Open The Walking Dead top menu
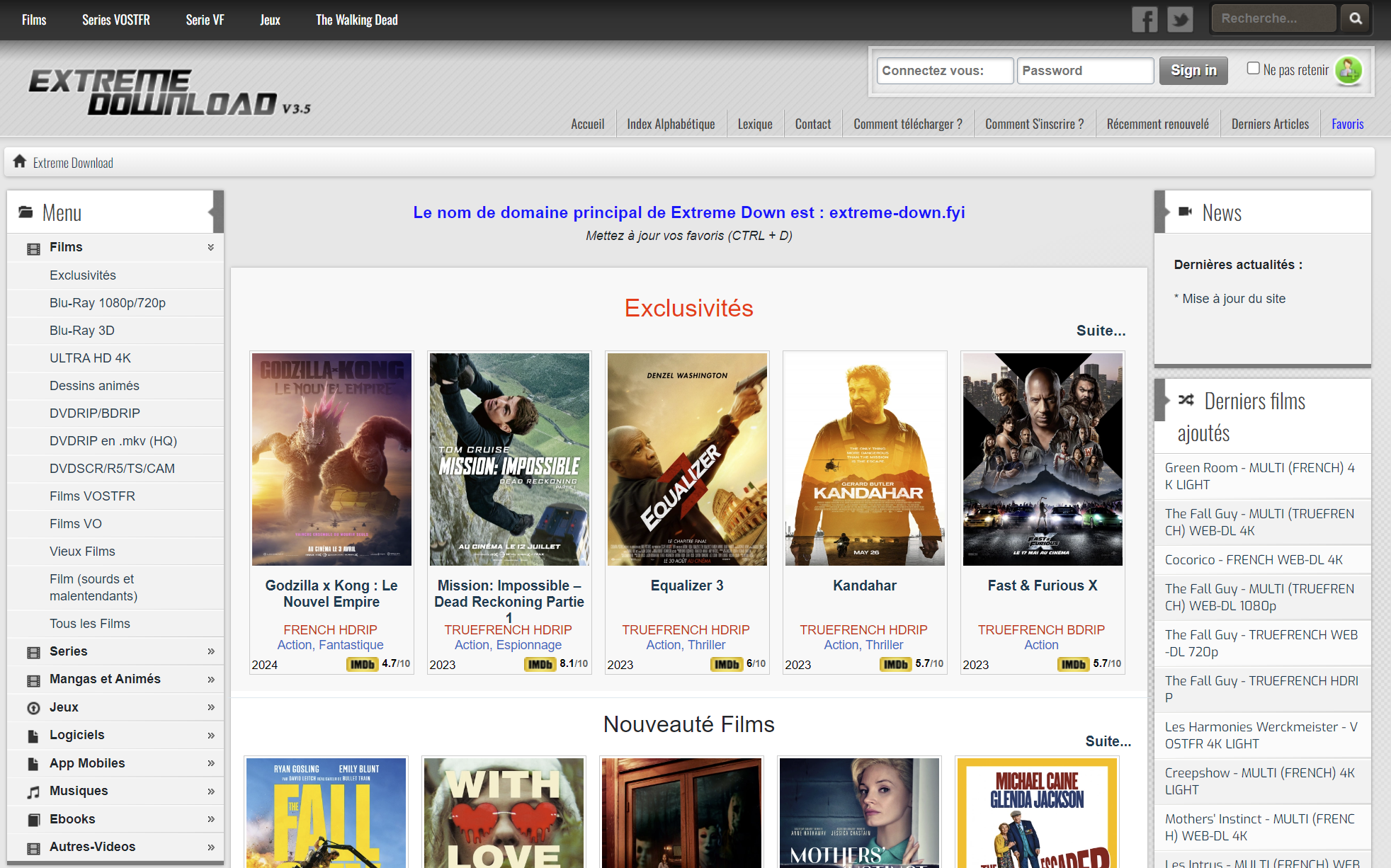The image size is (1391, 868). click(x=357, y=20)
